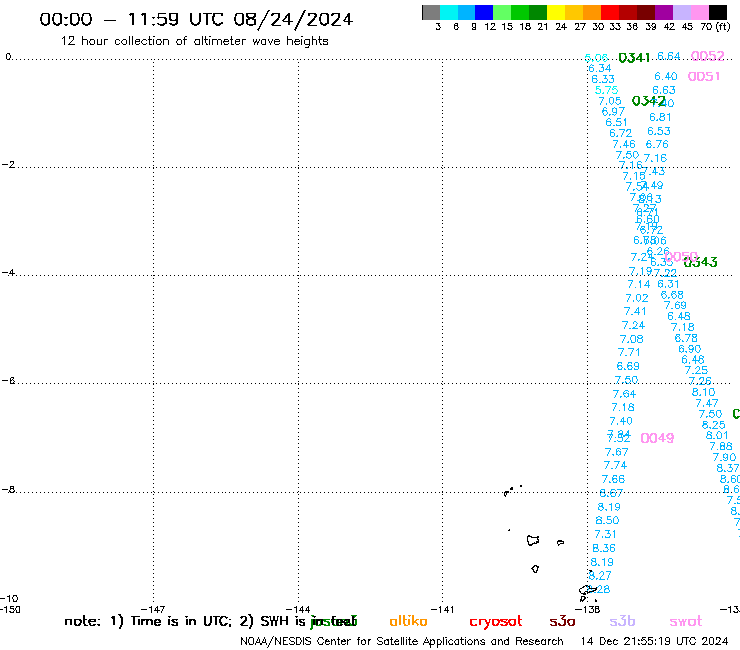Image resolution: width=740 pixels, height=650 pixels.
Task: Click the 'altika' satellite label
Action: pyautogui.click(x=408, y=621)
